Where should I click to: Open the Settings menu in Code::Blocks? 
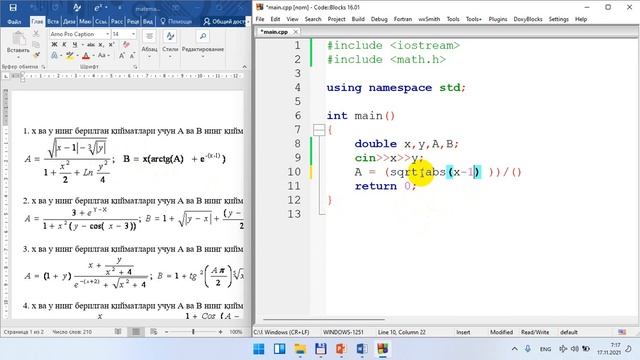[558, 19]
